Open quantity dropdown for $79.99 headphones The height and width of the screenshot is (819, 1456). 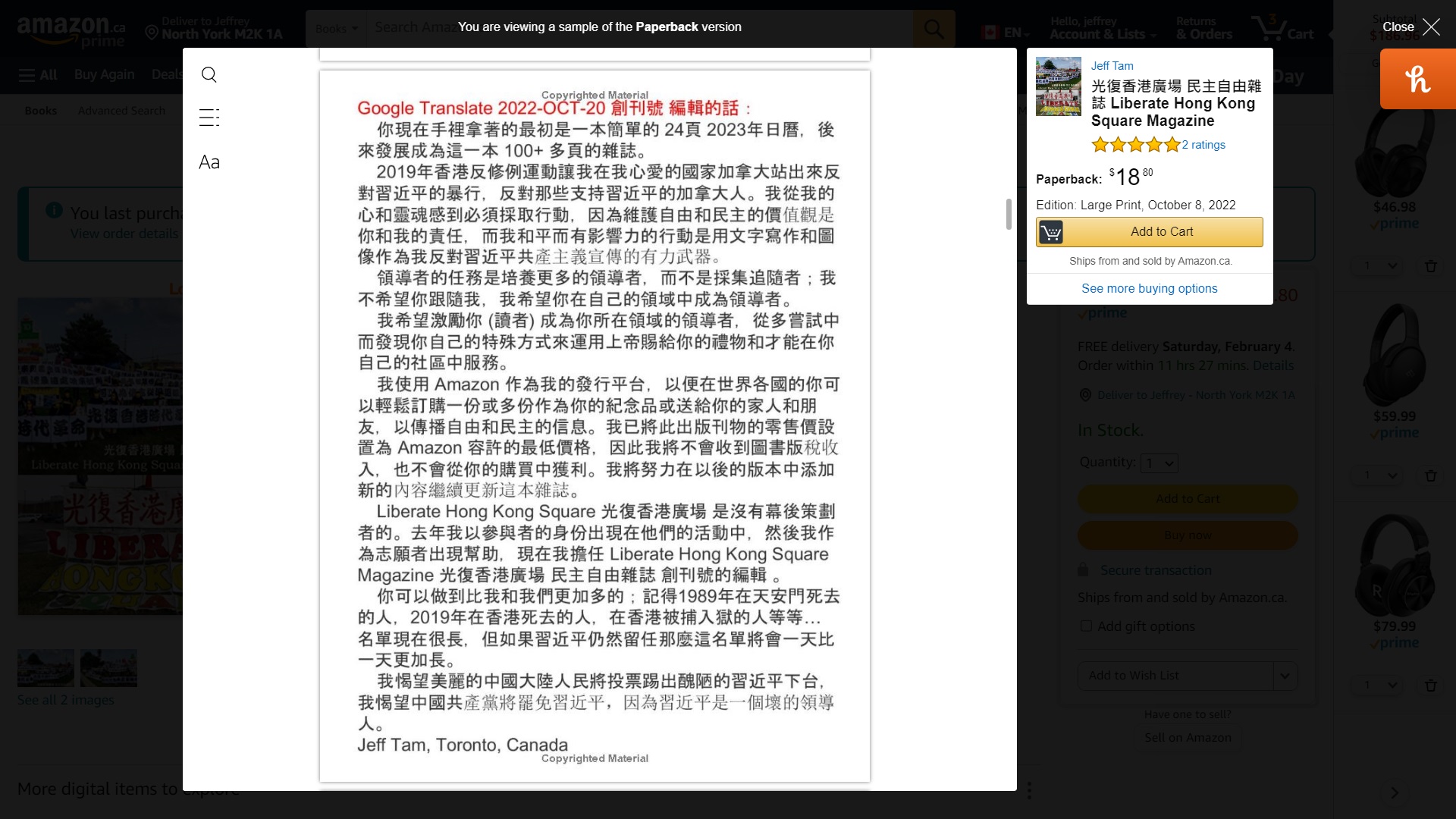[1379, 686]
